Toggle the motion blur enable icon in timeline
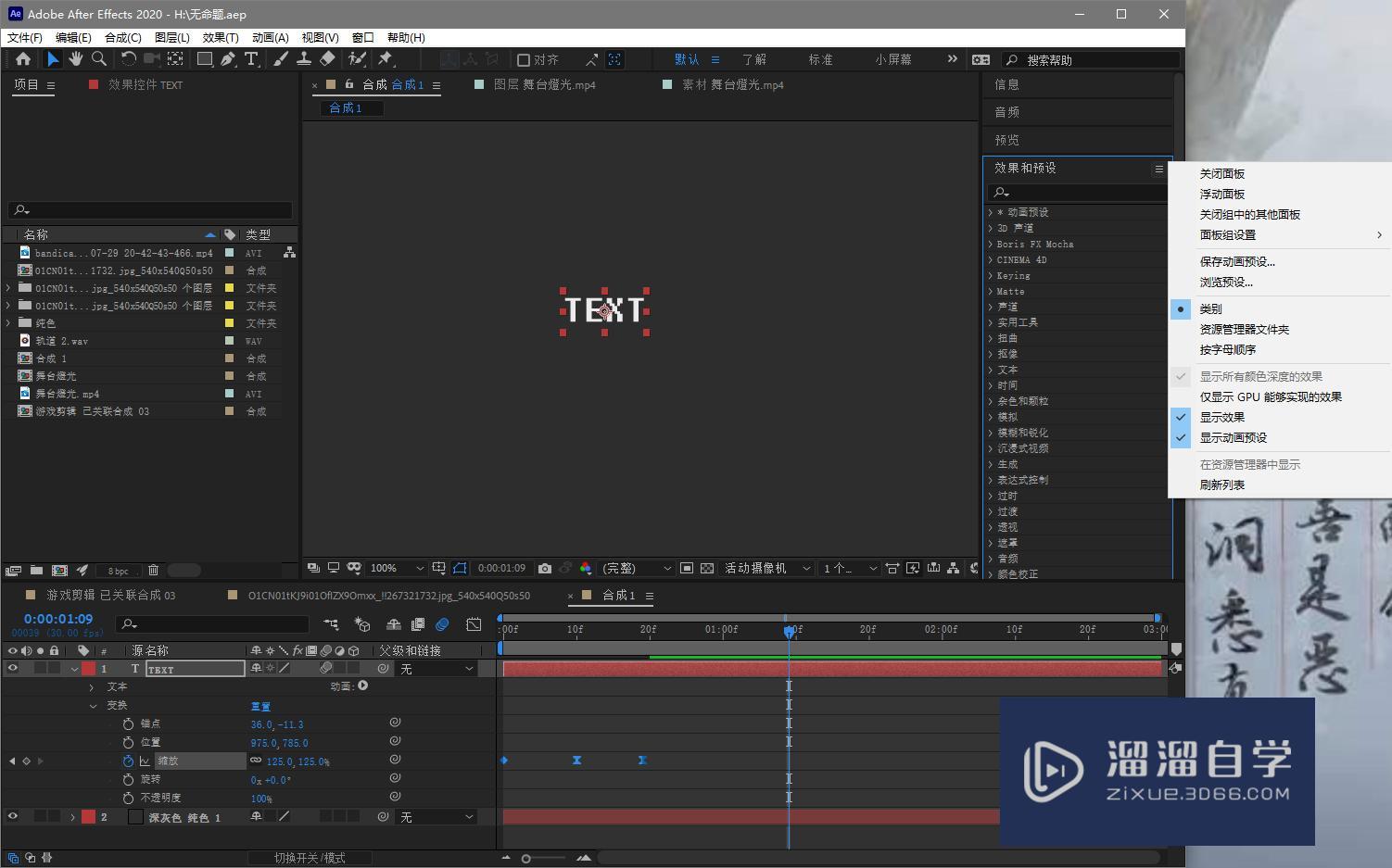This screenshot has width=1392, height=868. click(x=442, y=624)
